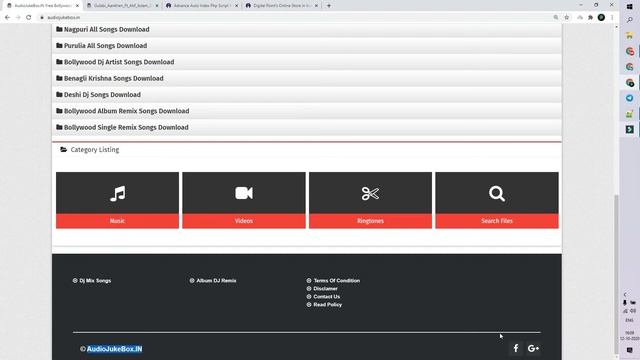640x360 pixels.
Task: Click the scrollbar up arrow
Action: (x=616, y=27)
